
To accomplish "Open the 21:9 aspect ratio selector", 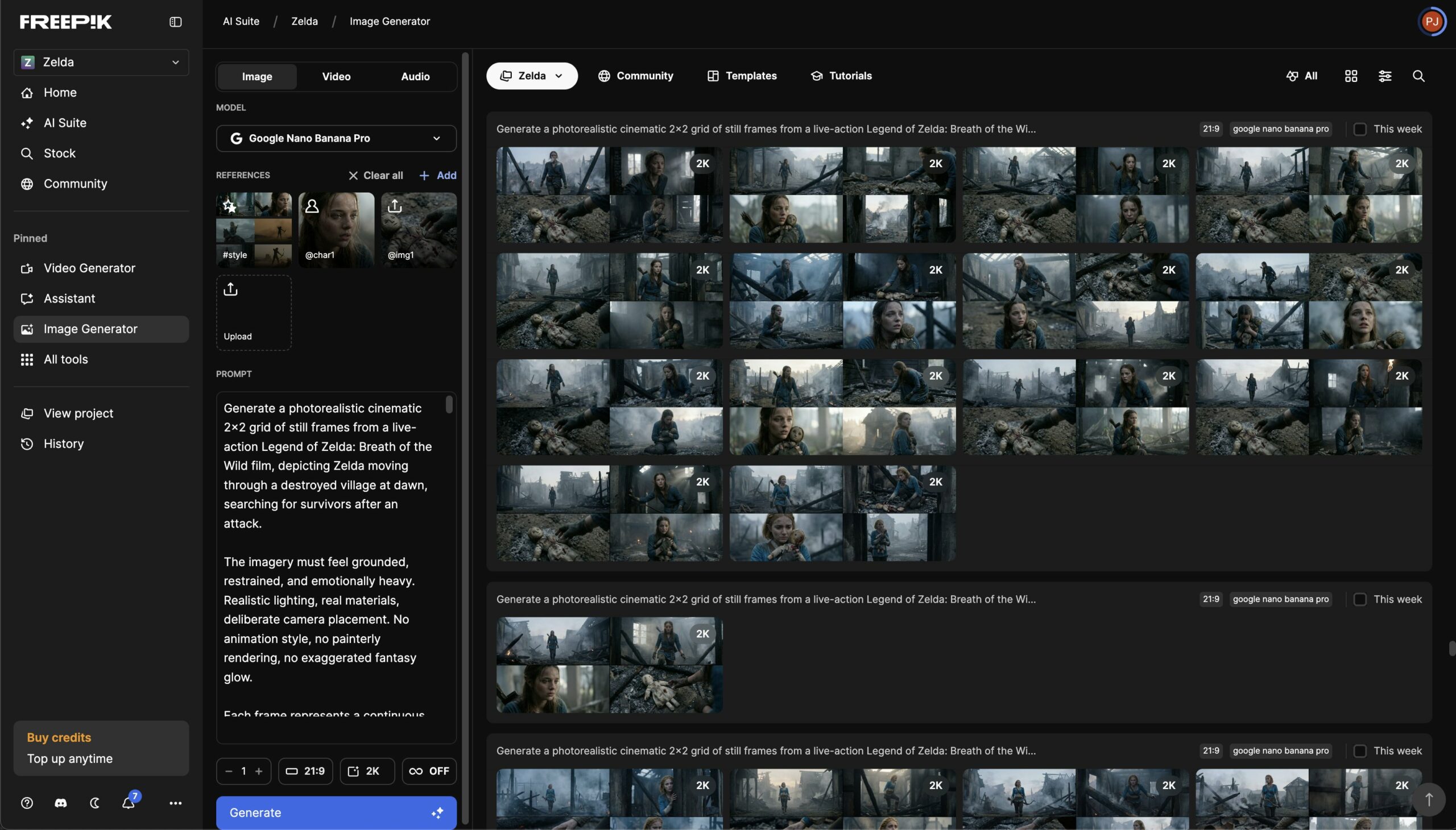I will 305,771.
